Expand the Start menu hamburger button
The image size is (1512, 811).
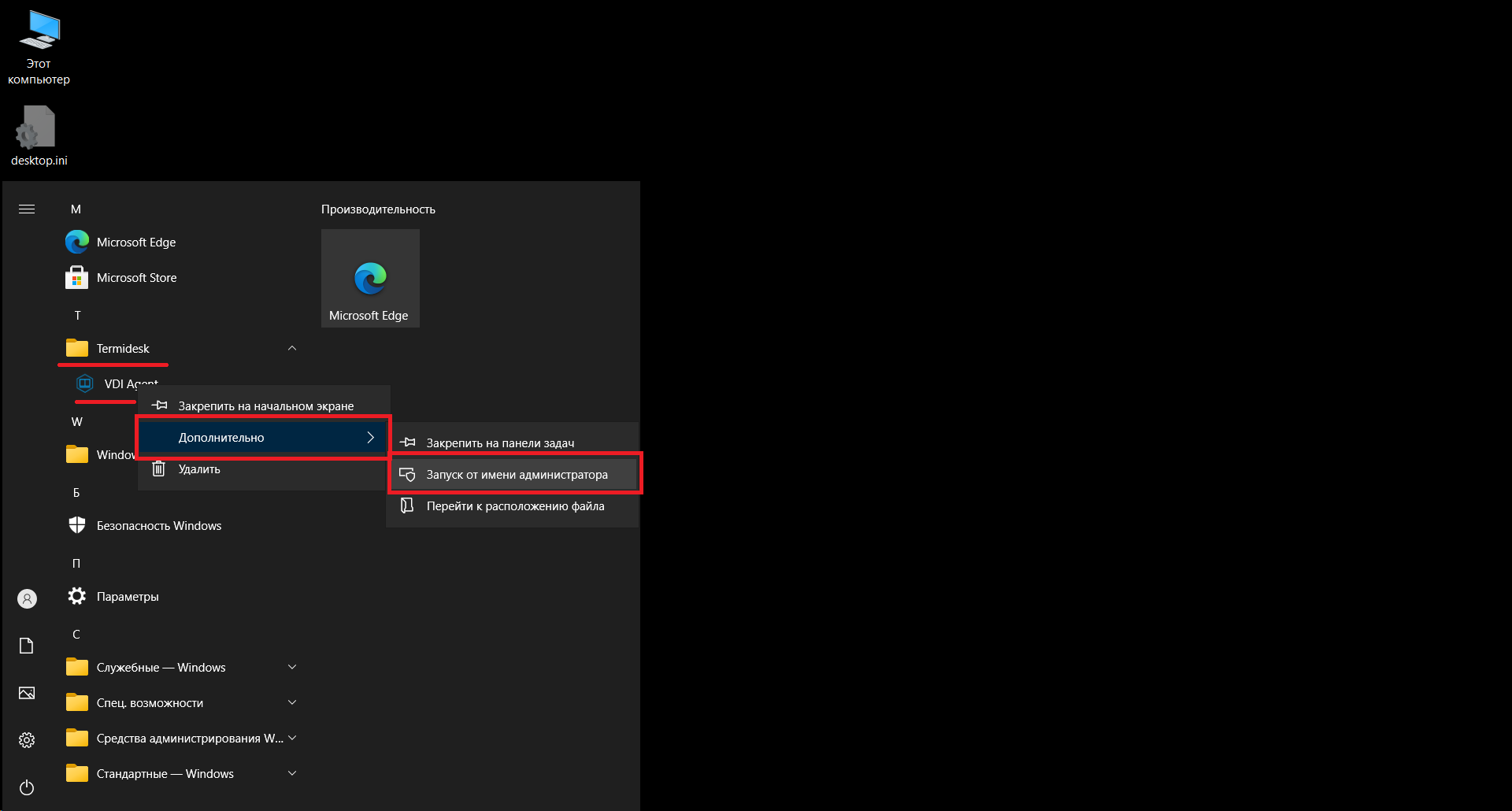[27, 209]
